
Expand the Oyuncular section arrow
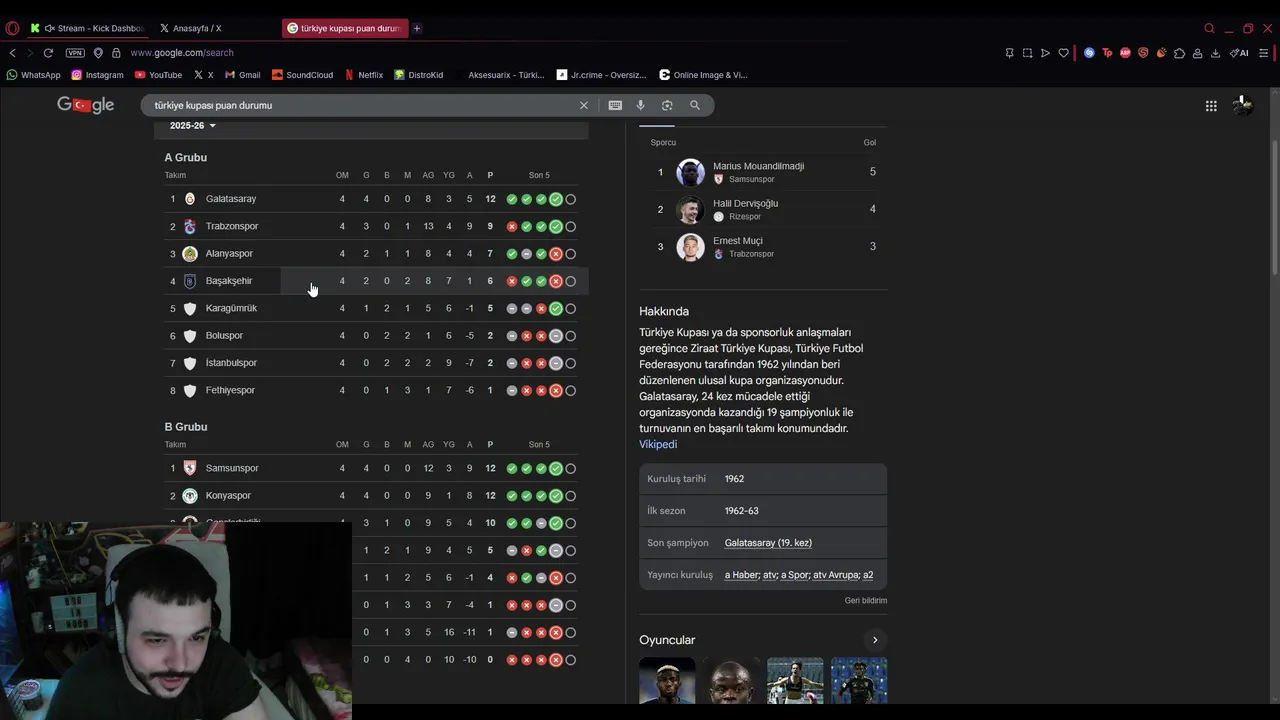(875, 640)
